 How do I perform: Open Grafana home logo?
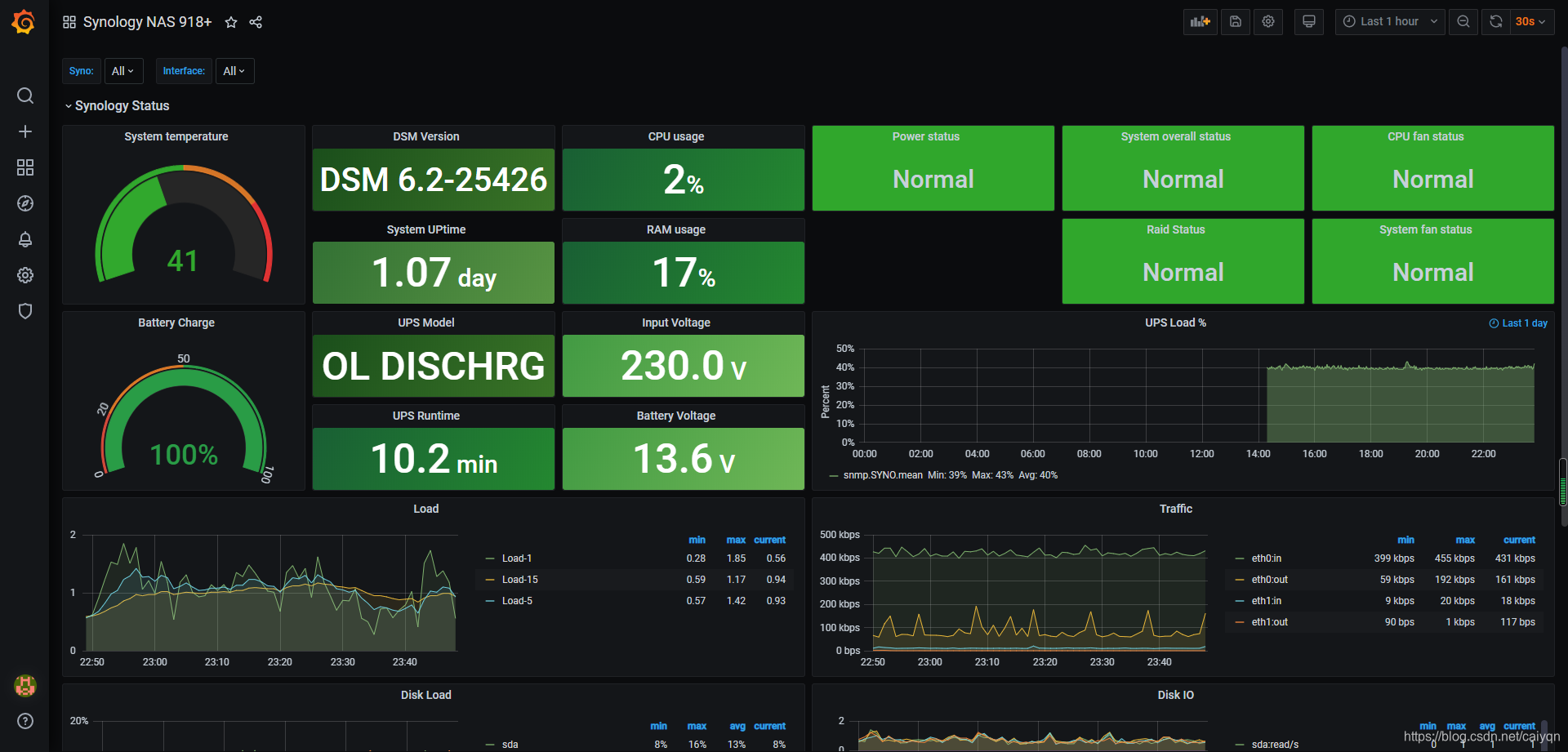tap(24, 22)
